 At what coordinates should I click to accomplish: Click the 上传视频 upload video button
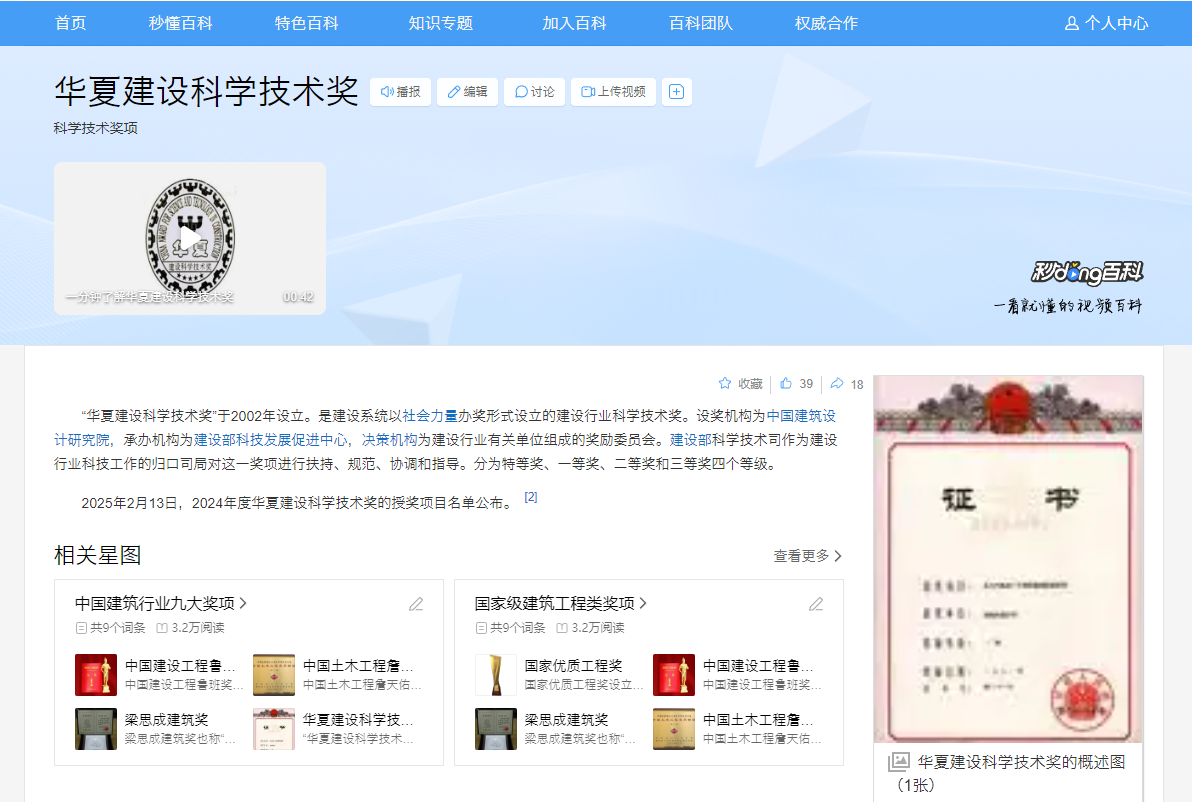coord(613,92)
